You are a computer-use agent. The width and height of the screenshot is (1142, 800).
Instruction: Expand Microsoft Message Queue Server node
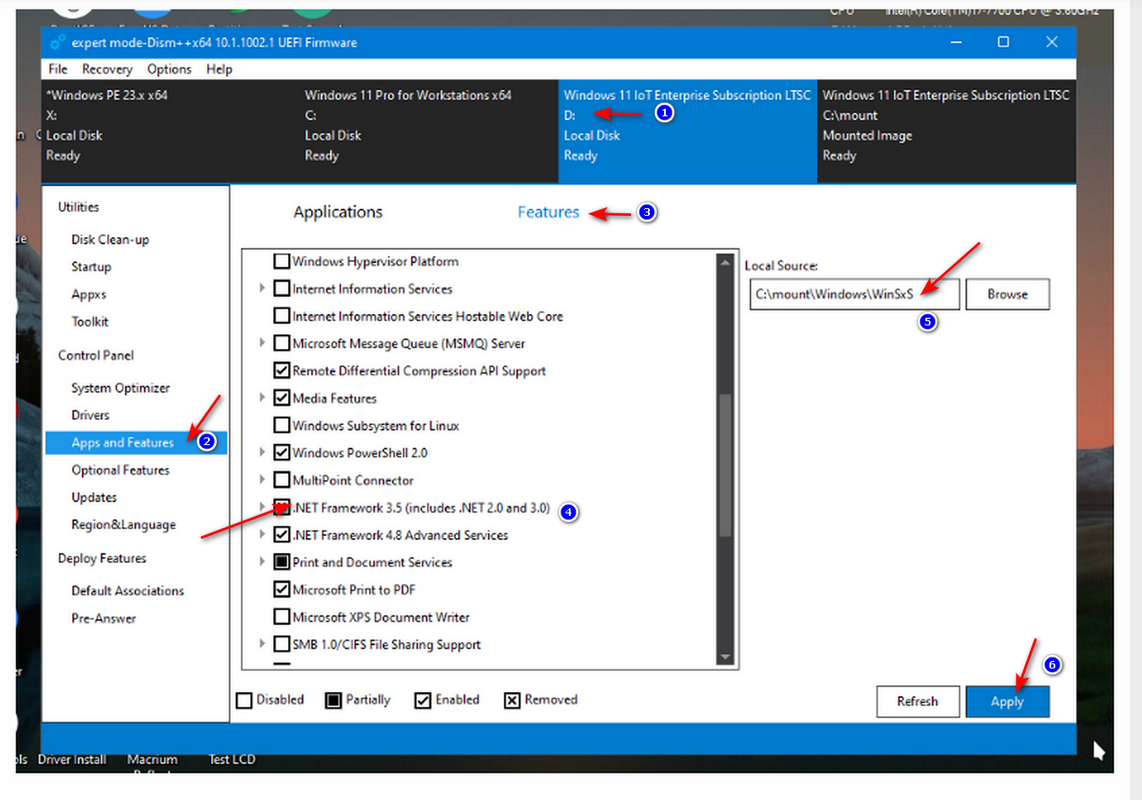pyautogui.click(x=261, y=343)
